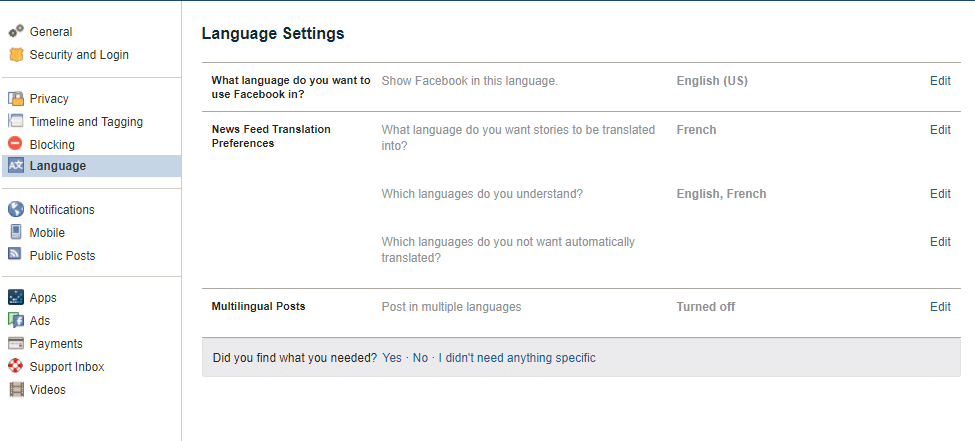The width and height of the screenshot is (975, 441).
Task: Click the Privacy lock icon
Action: [15, 99]
